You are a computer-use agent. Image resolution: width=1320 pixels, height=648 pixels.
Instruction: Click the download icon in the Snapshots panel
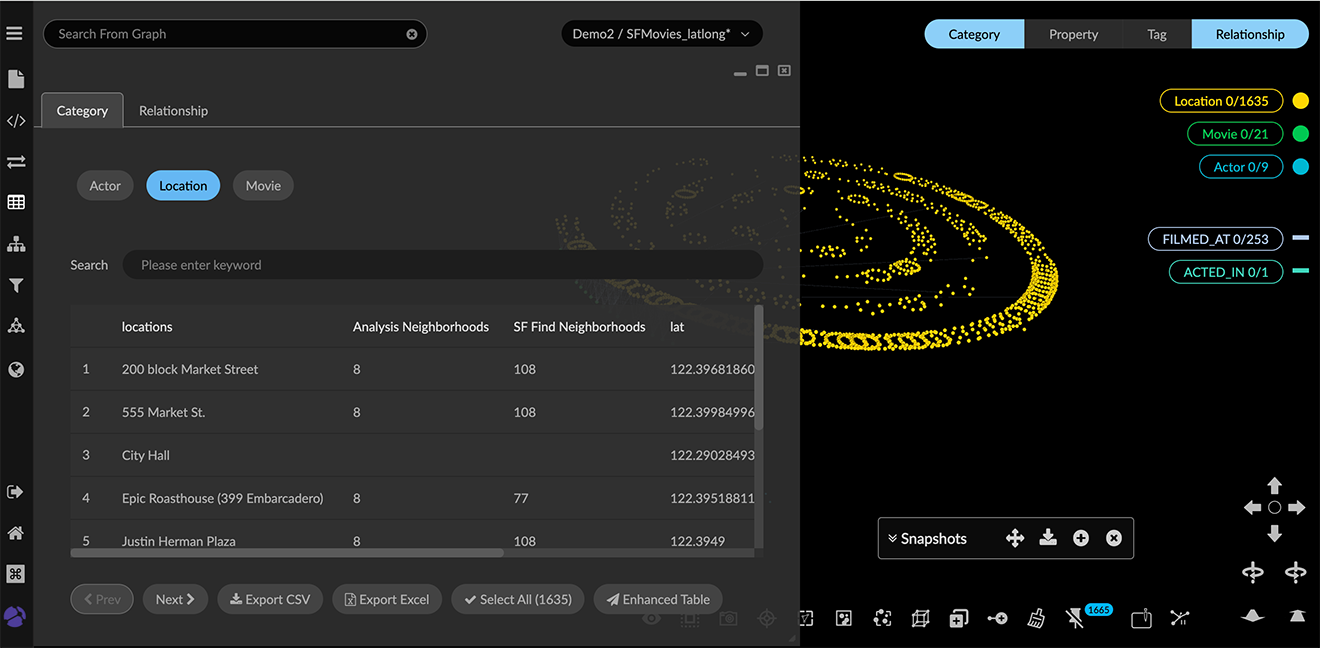click(1048, 538)
